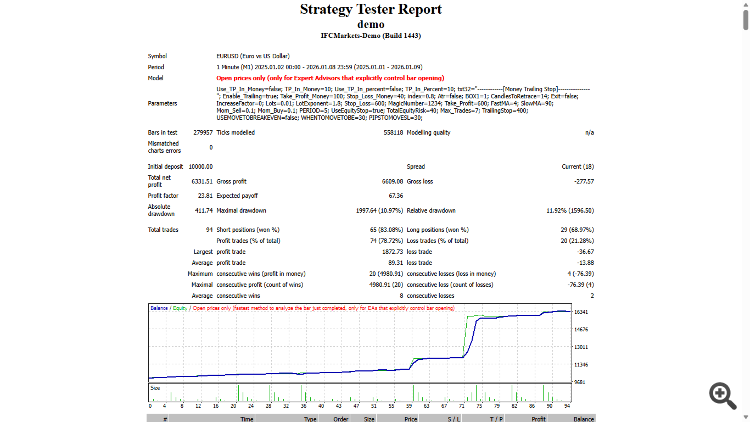This screenshot has height=422, width=750.
Task: Click 'Profit trades (% of total)' label
Action: pos(248,241)
